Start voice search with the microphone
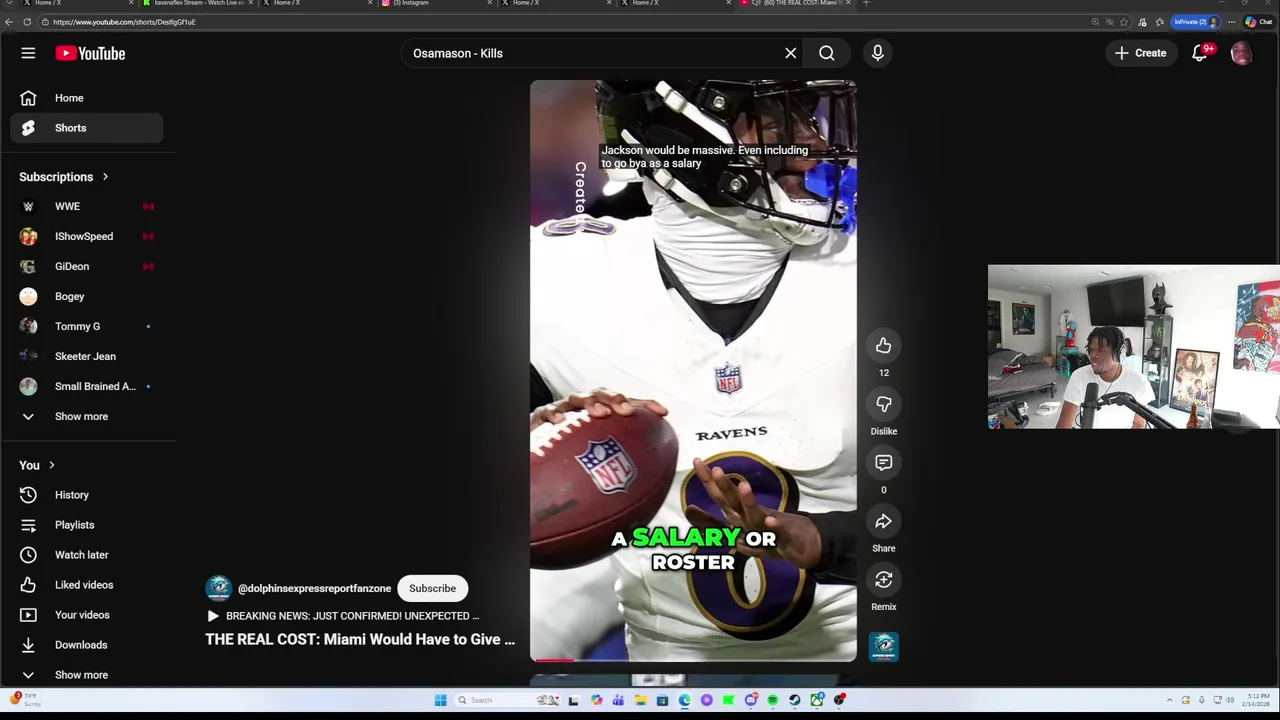The image size is (1280, 720). (877, 53)
